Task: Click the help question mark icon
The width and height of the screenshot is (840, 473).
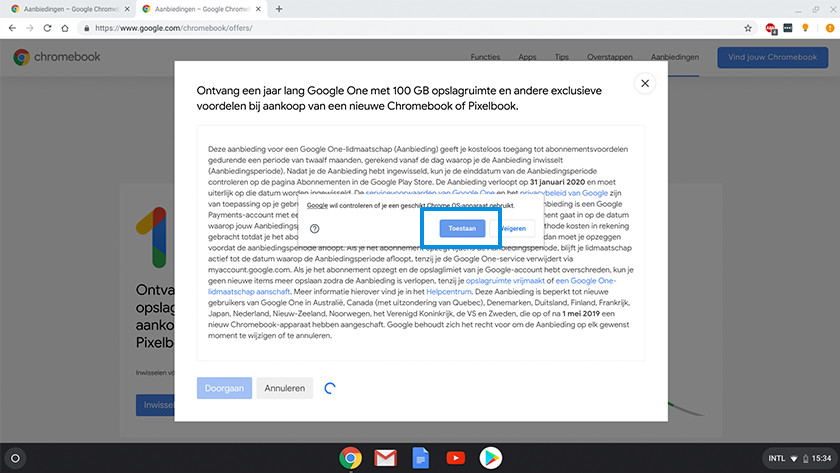Action: (x=314, y=229)
